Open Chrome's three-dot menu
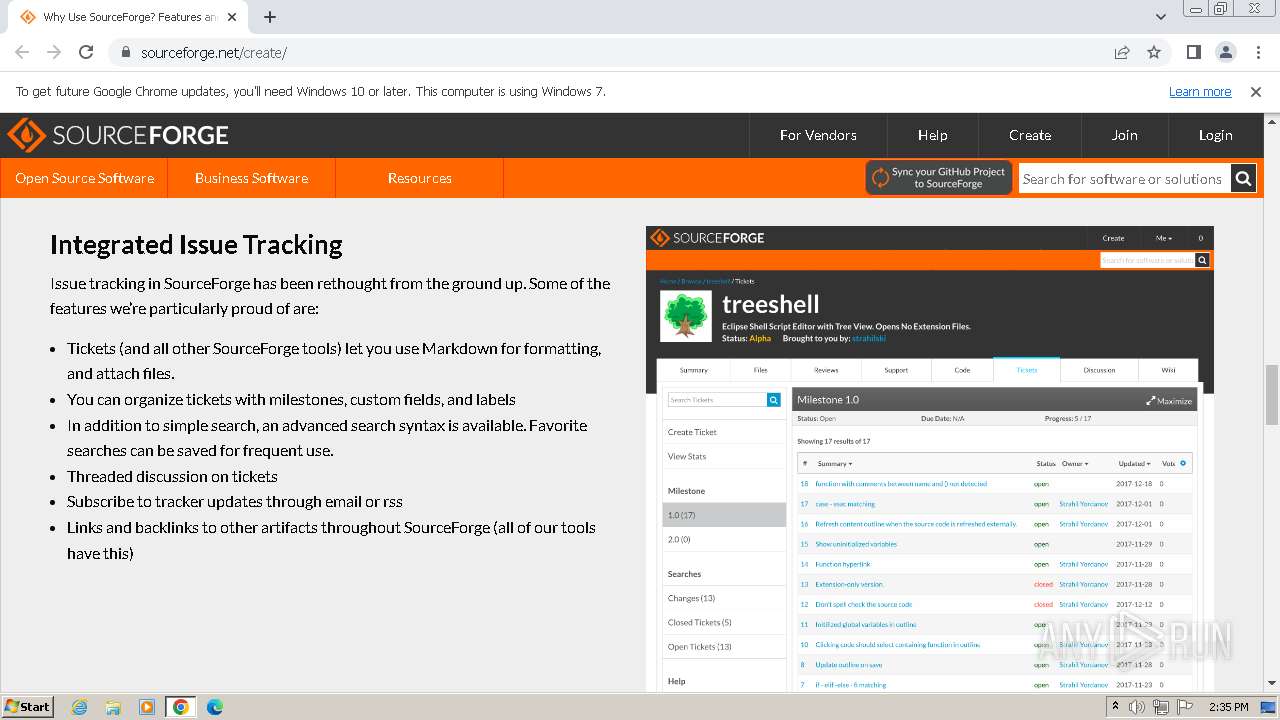 [1257, 52]
